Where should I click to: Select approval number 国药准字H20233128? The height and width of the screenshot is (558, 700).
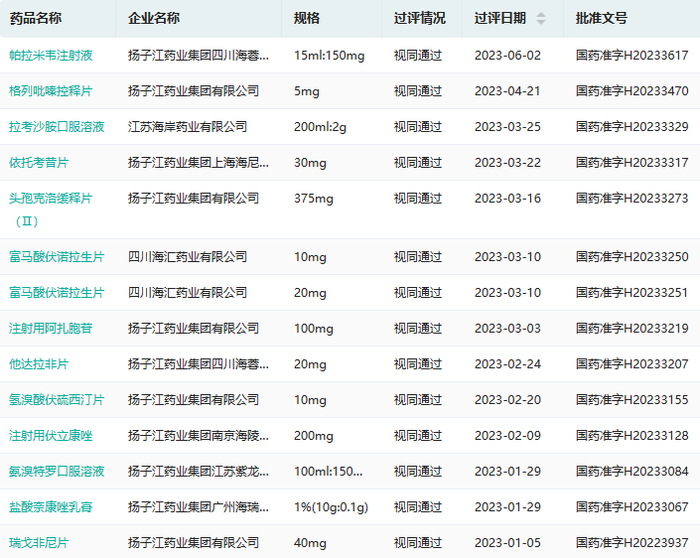coord(632,435)
